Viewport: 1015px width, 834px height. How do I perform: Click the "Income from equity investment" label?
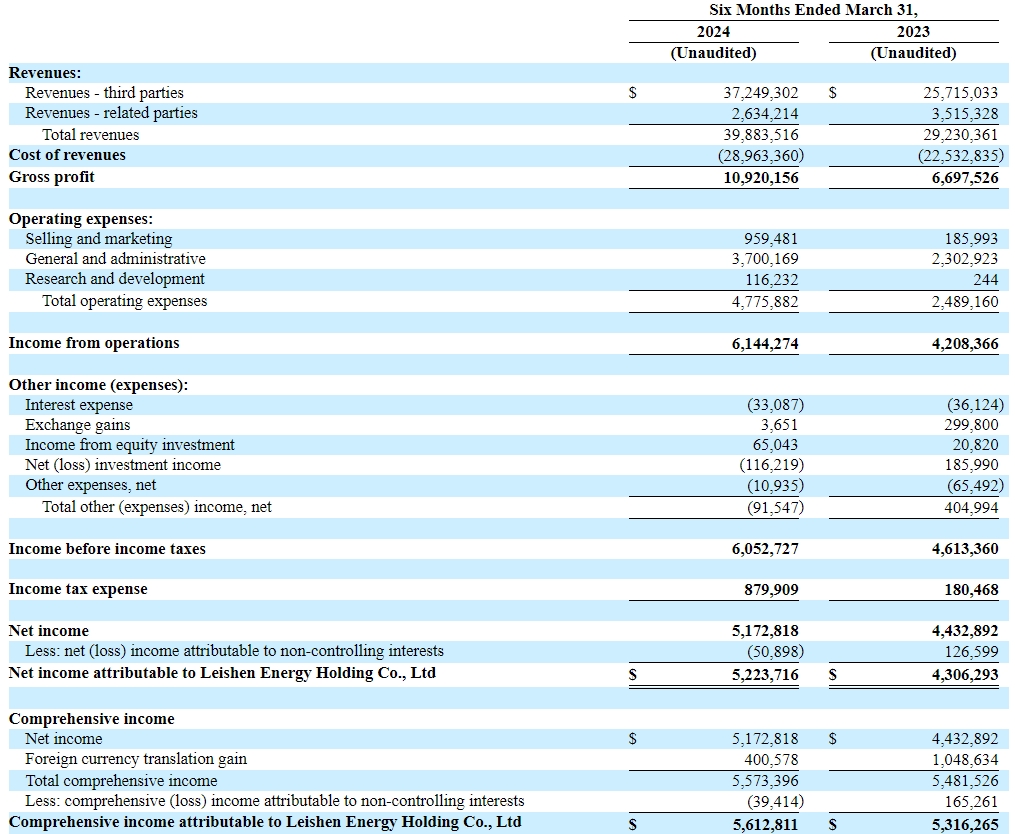click(x=129, y=445)
